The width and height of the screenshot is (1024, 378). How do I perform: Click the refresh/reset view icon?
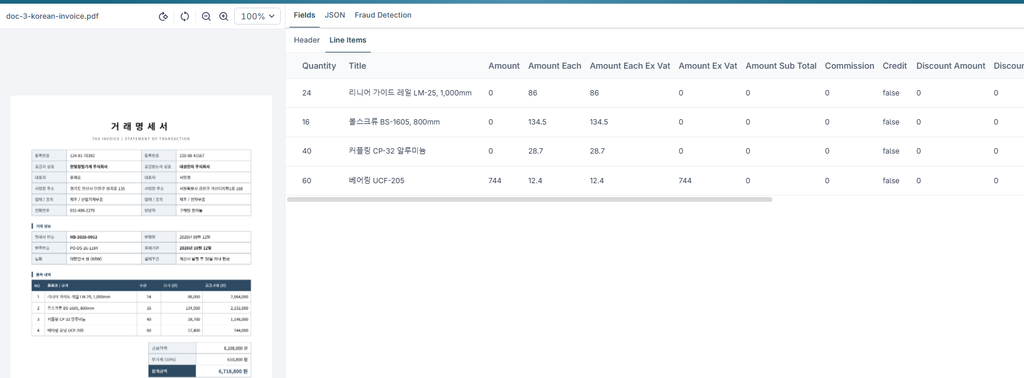tap(185, 16)
